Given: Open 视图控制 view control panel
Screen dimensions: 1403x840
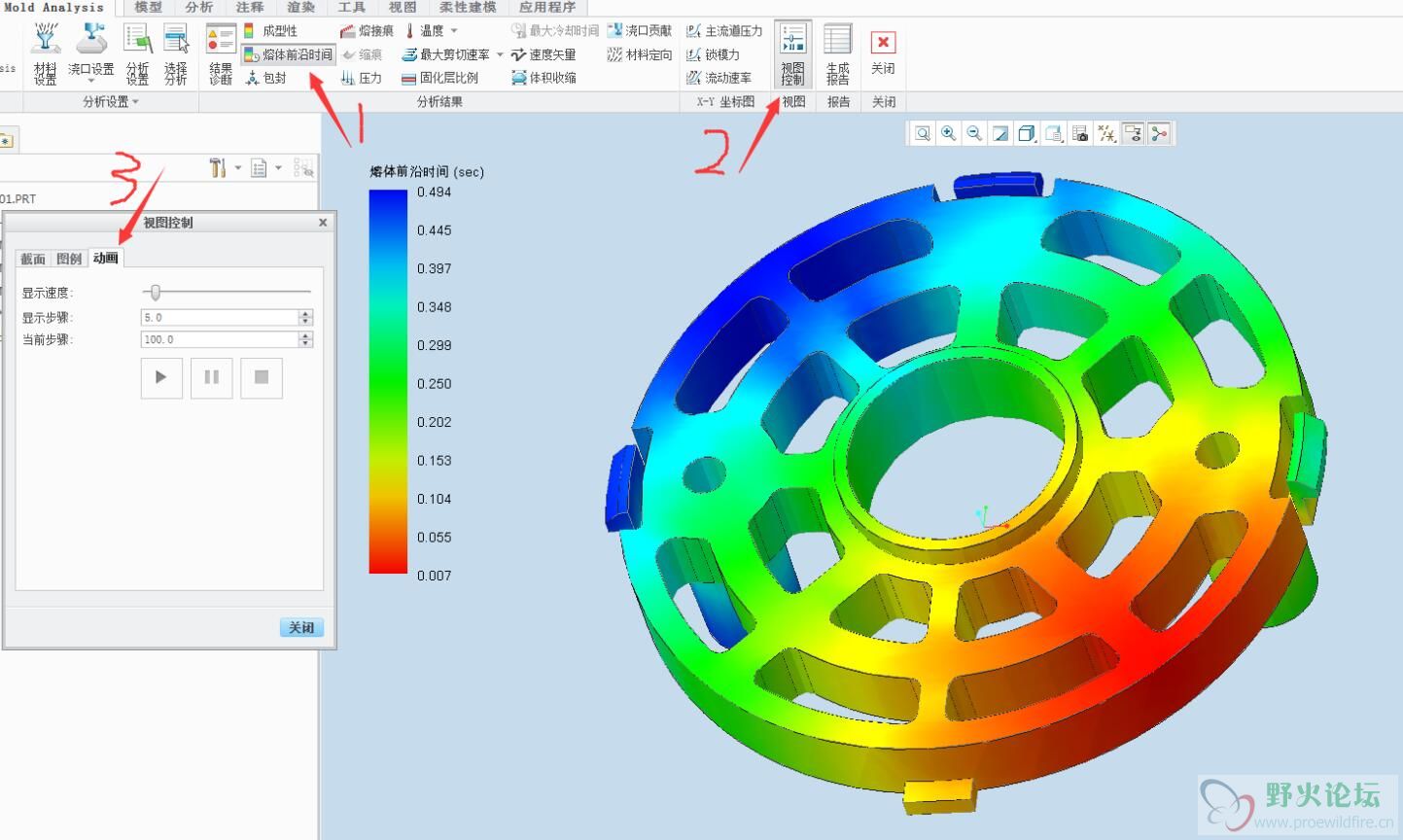Looking at the screenshot, I should pyautogui.click(x=792, y=54).
